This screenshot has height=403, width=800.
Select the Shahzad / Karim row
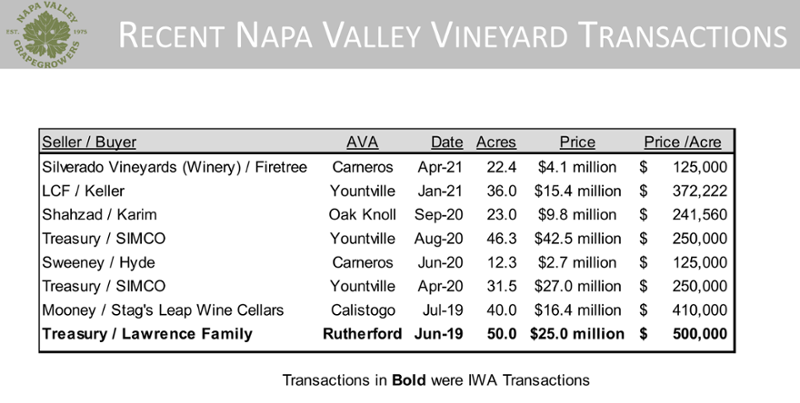(x=386, y=215)
